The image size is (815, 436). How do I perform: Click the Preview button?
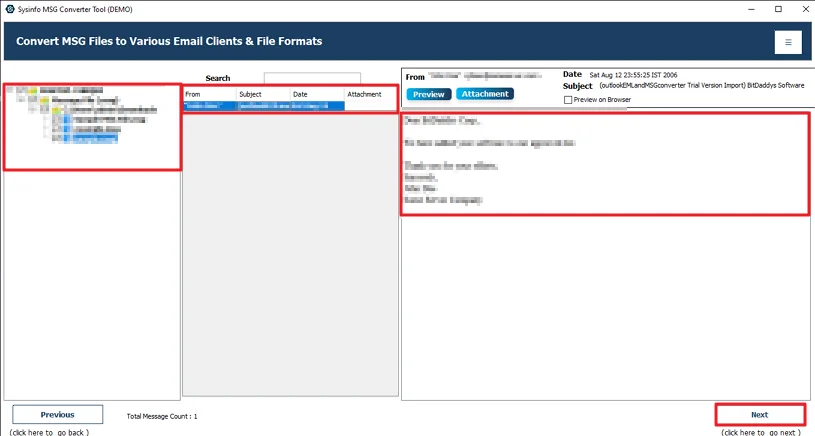429,94
